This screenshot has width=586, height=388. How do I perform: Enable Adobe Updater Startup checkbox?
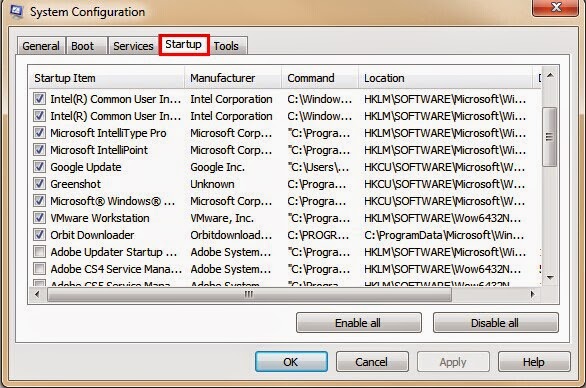(39, 252)
